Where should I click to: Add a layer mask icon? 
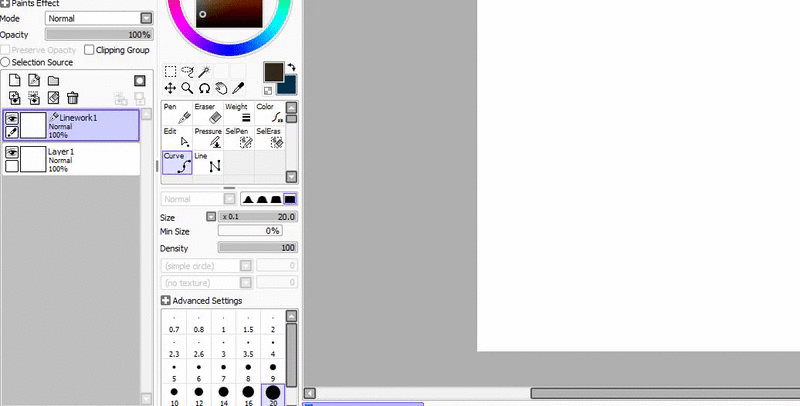tap(139, 81)
